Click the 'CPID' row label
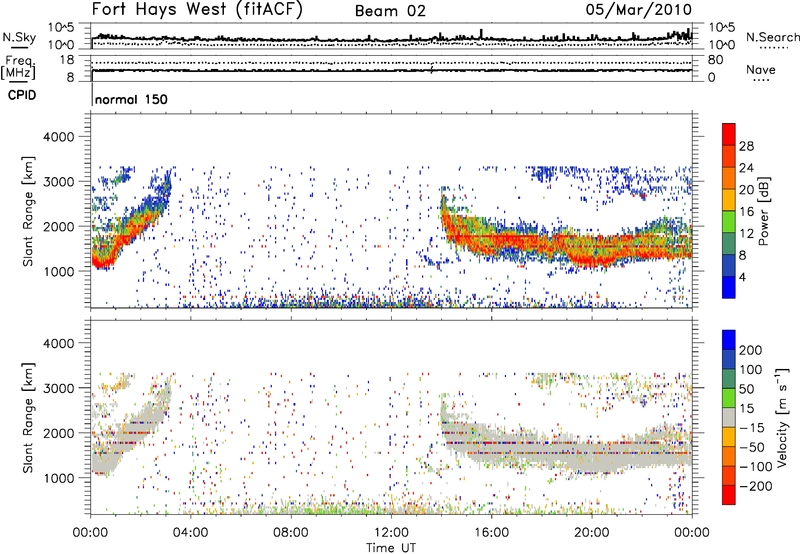Image resolution: width=800 pixels, height=554 pixels. [22, 95]
